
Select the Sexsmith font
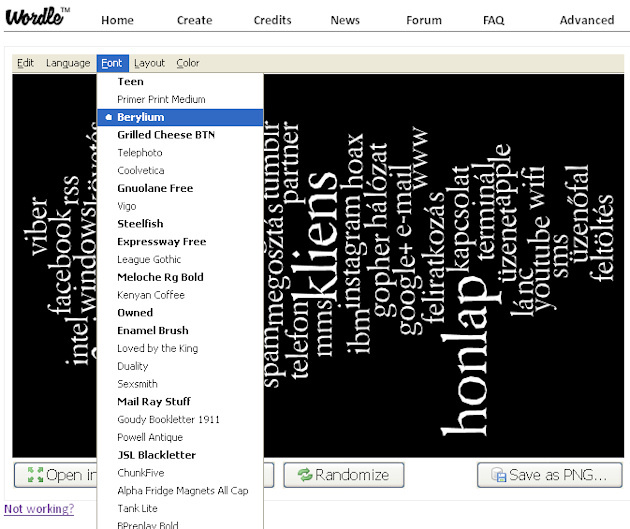[x=180, y=384]
